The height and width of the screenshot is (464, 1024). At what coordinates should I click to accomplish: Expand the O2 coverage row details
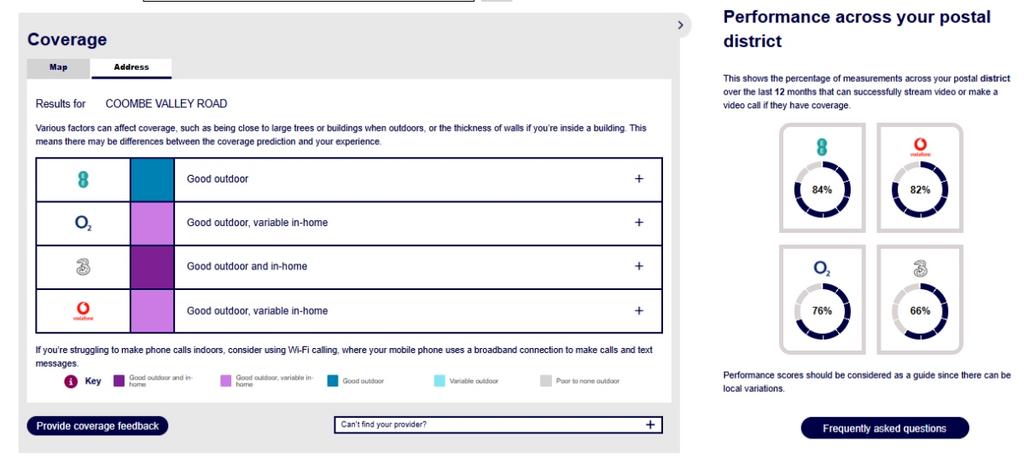tap(639, 223)
